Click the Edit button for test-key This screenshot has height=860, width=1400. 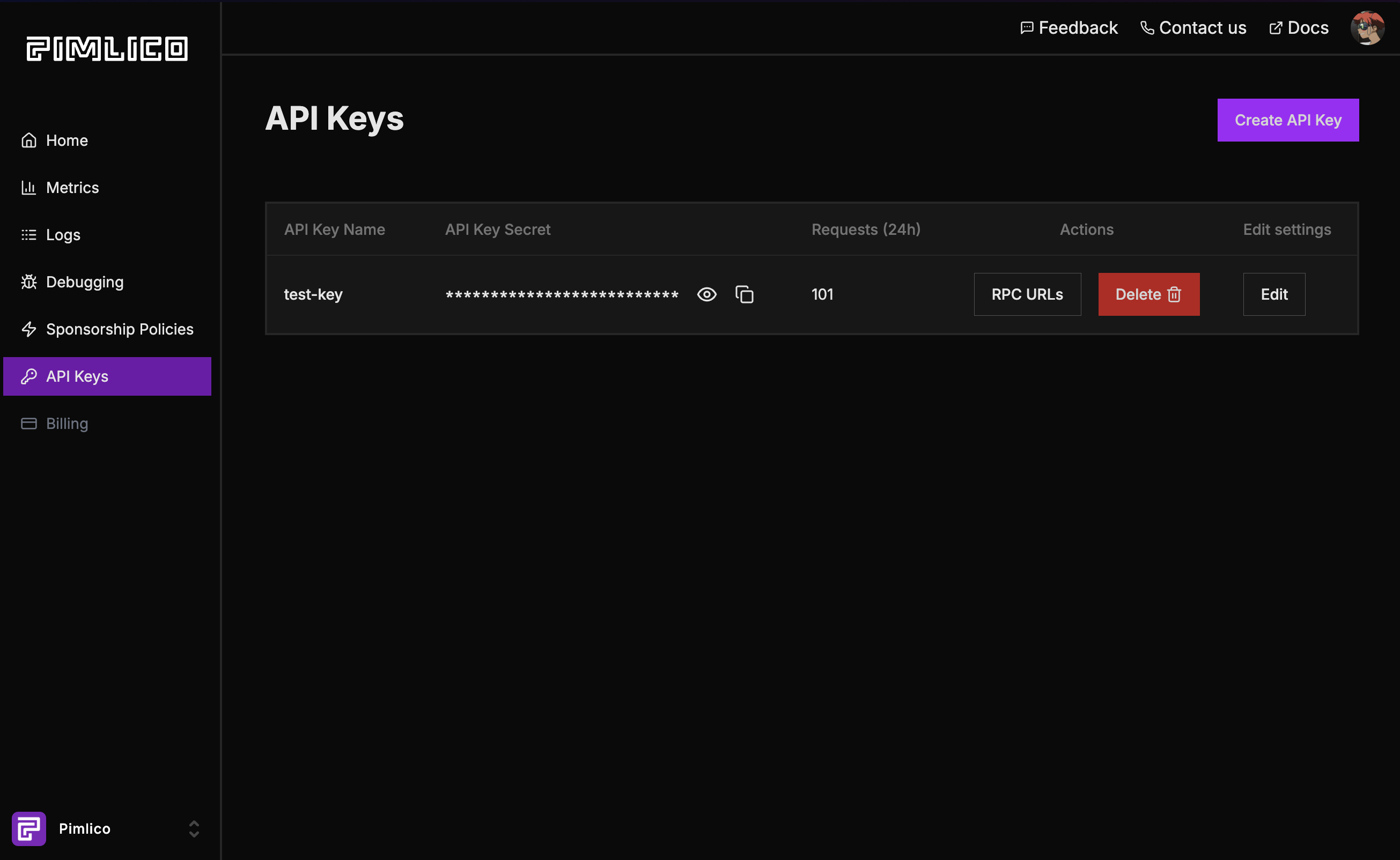1274,294
